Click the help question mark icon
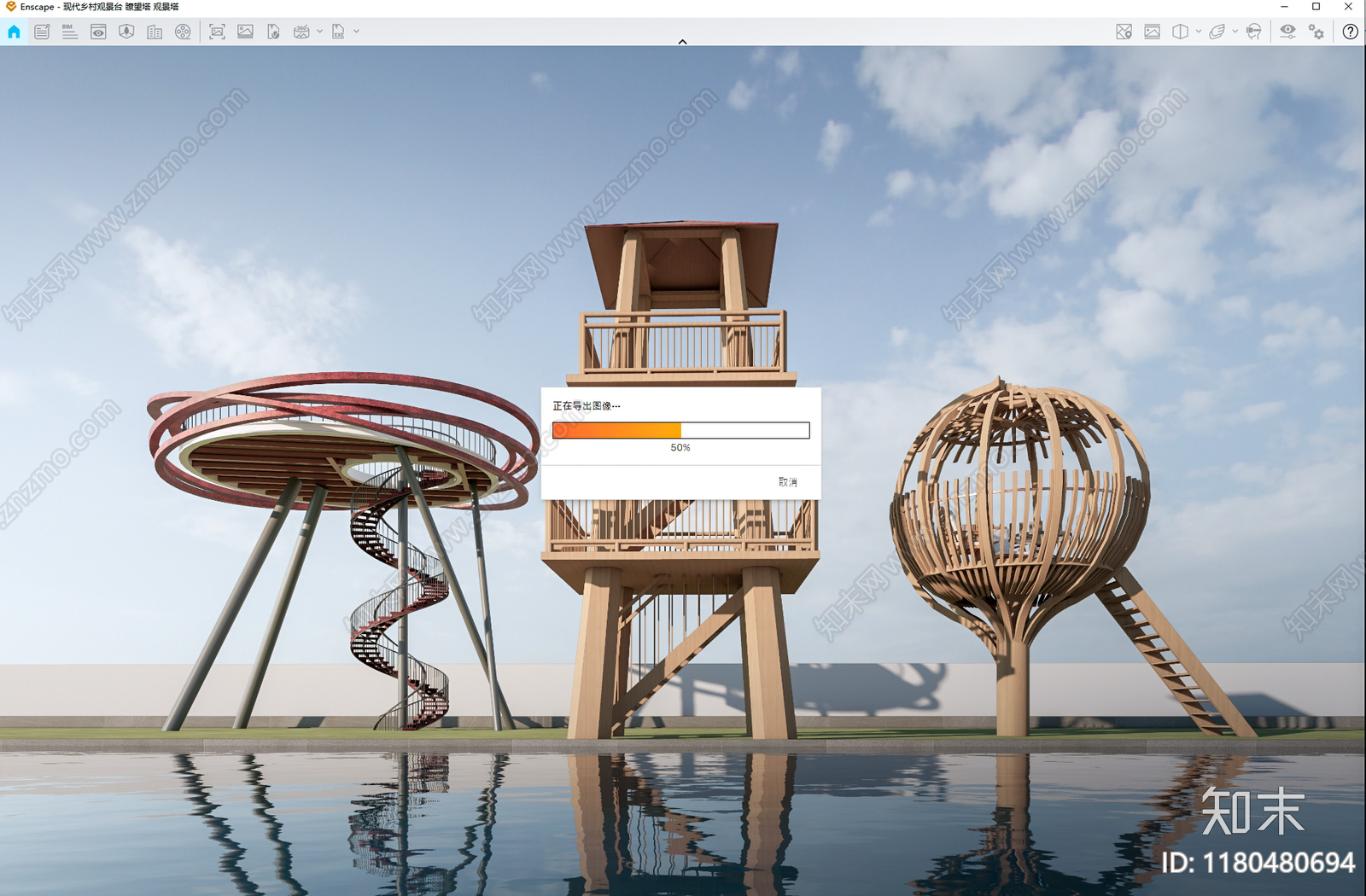The height and width of the screenshot is (896, 1366). tap(1350, 32)
